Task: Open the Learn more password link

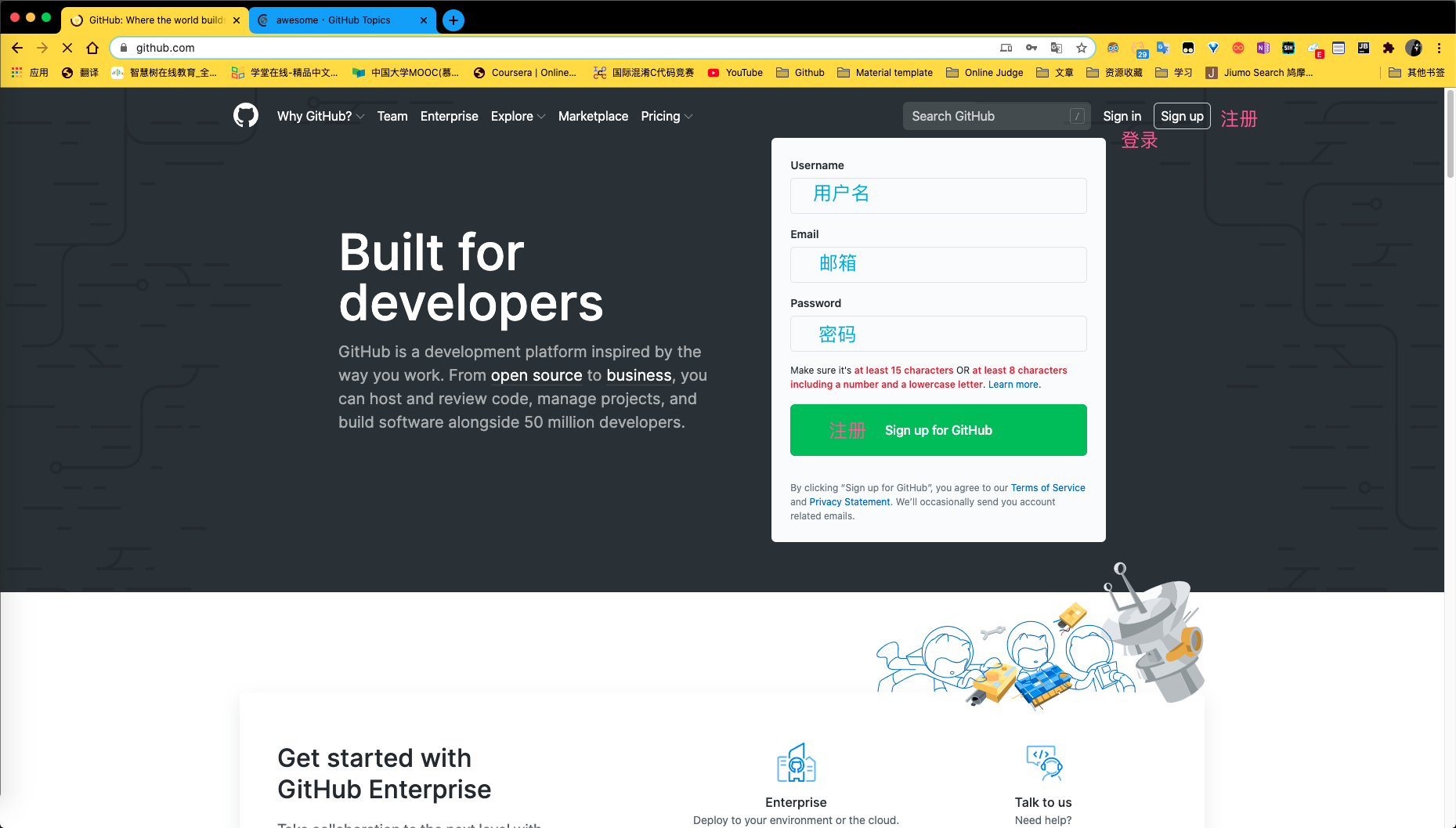Action: tap(1013, 385)
